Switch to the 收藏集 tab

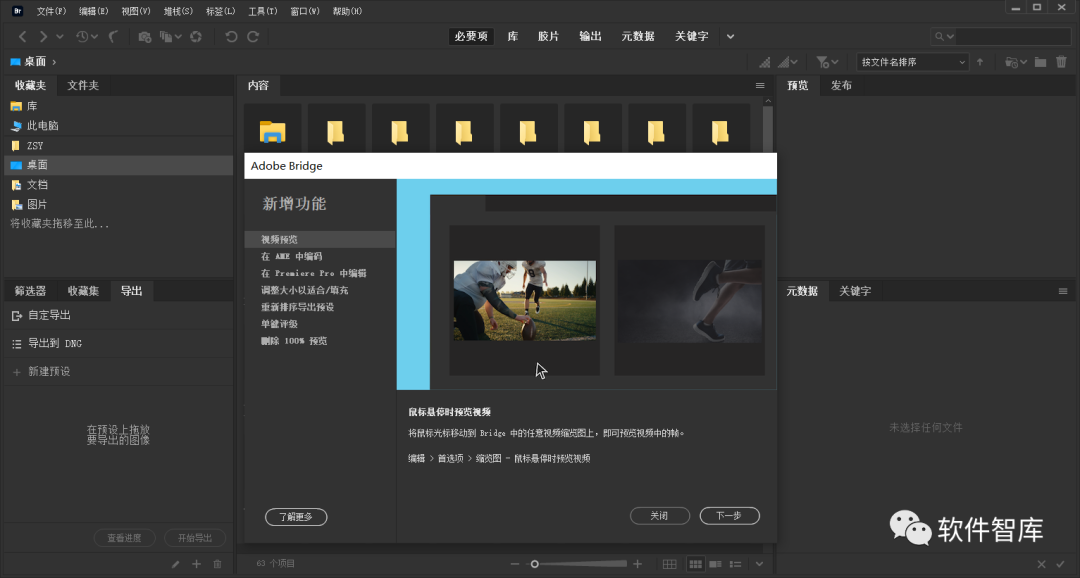(x=83, y=291)
